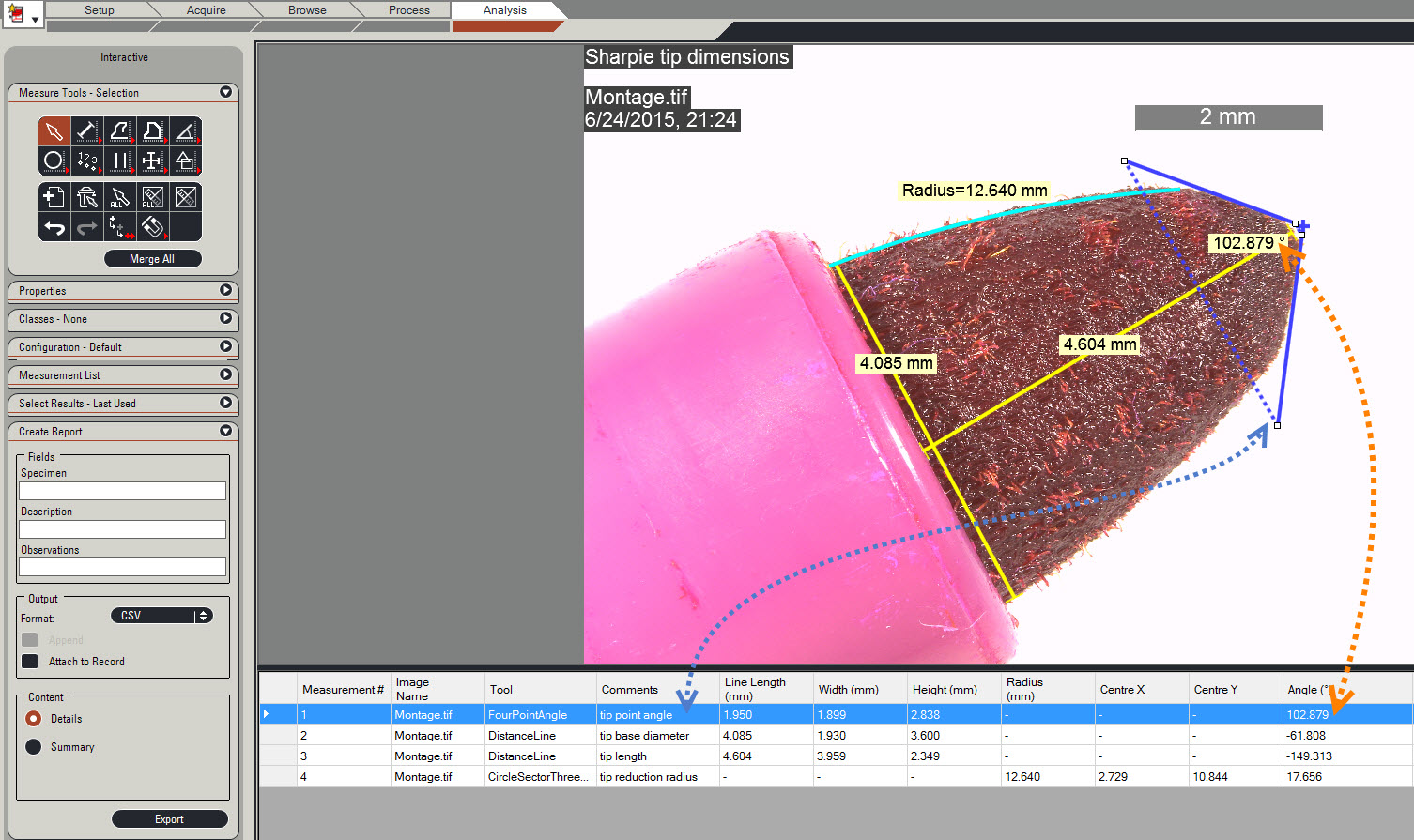This screenshot has width=1414, height=840.
Task: Toggle the Append checkbox
Action: pyautogui.click(x=30, y=639)
